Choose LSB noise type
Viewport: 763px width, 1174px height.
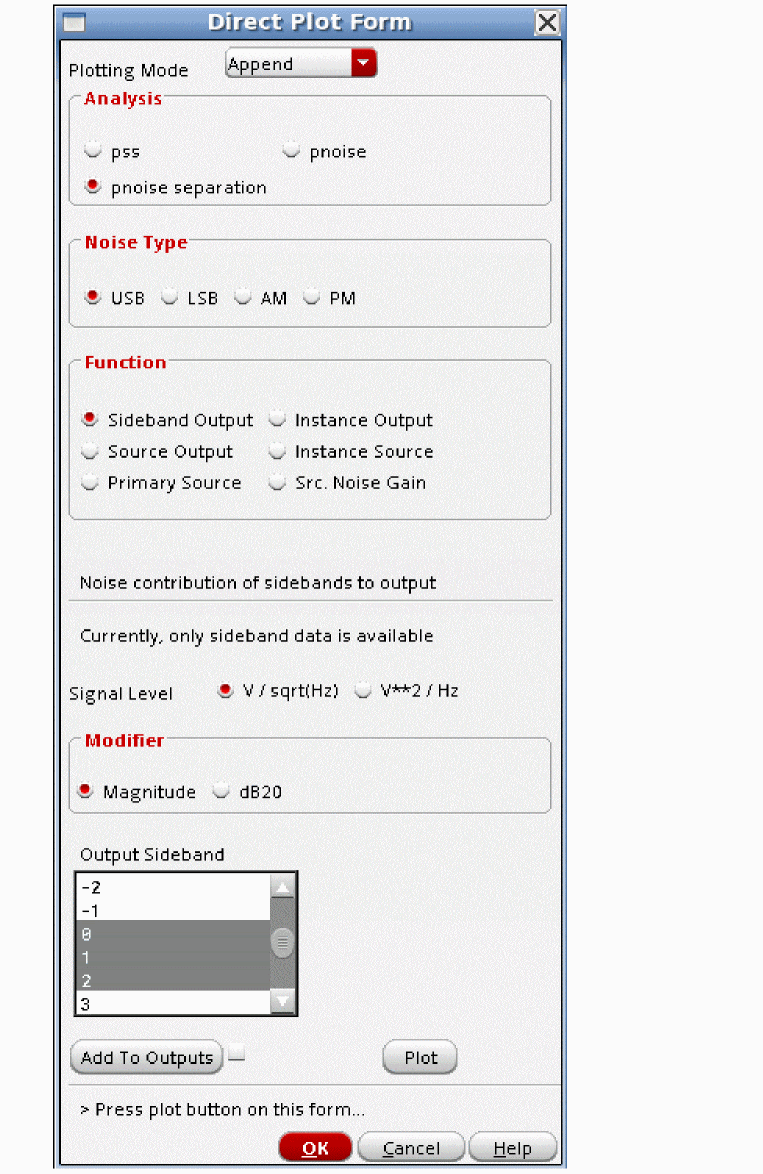tap(170, 296)
